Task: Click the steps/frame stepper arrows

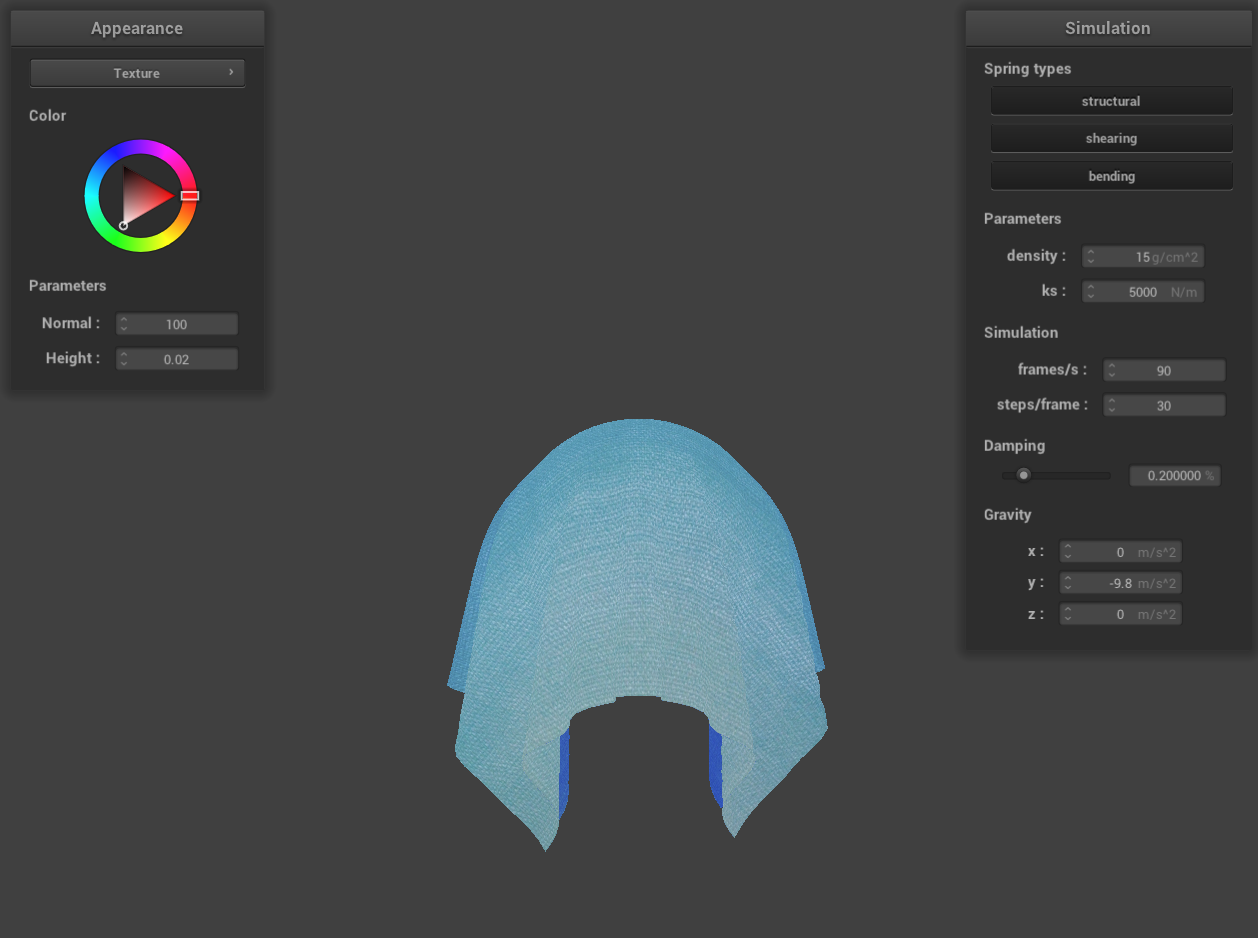Action: coord(1111,406)
